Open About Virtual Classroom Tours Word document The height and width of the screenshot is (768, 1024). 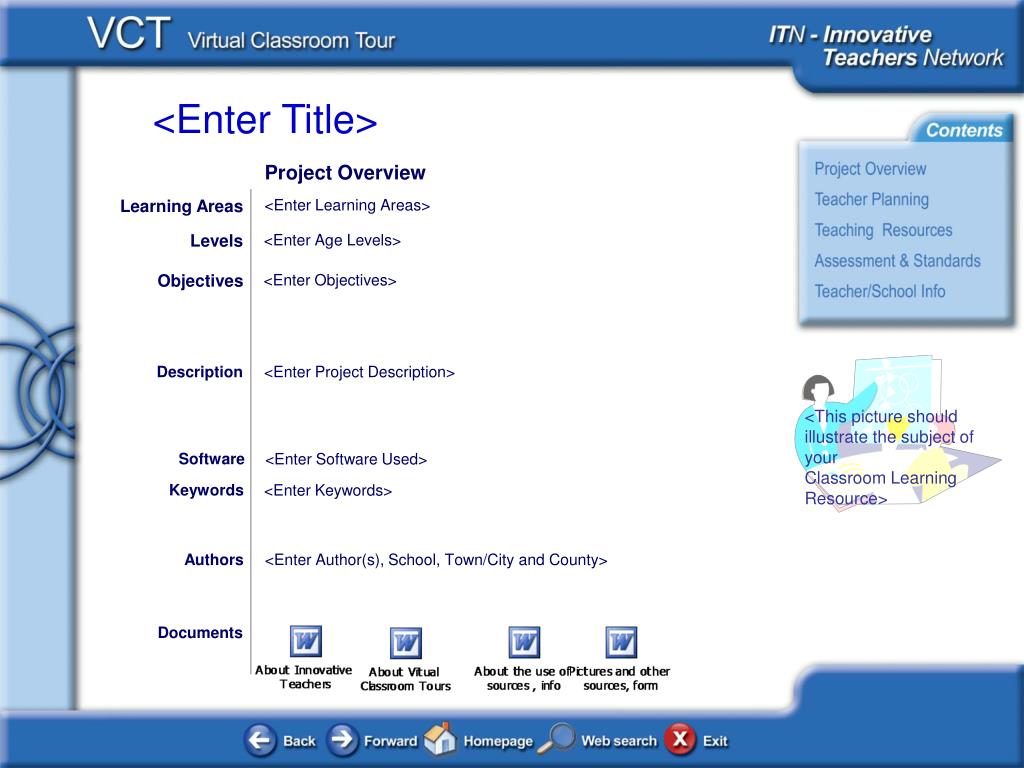[x=406, y=643]
